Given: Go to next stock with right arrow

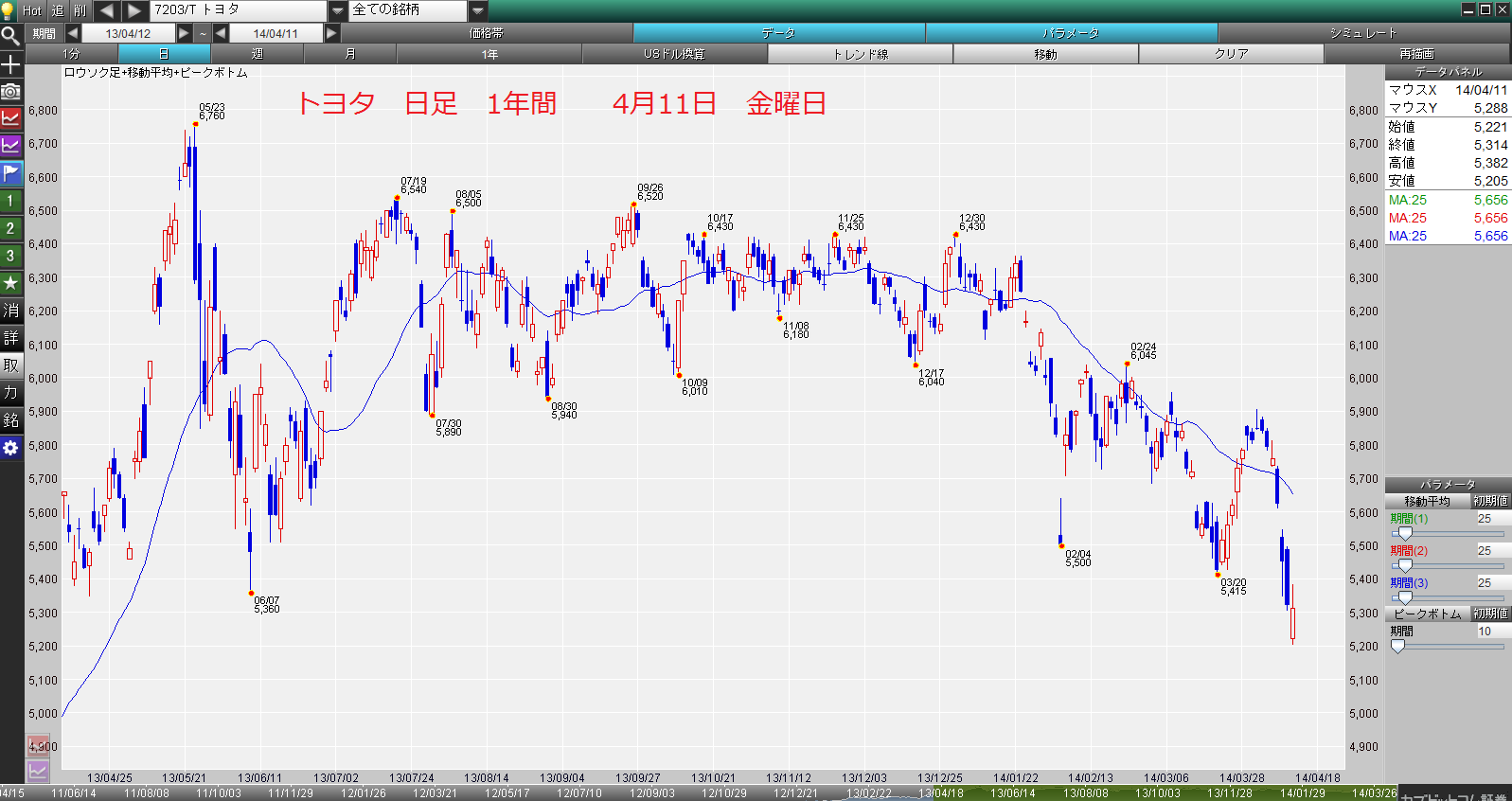Looking at the screenshot, I should (x=134, y=10).
